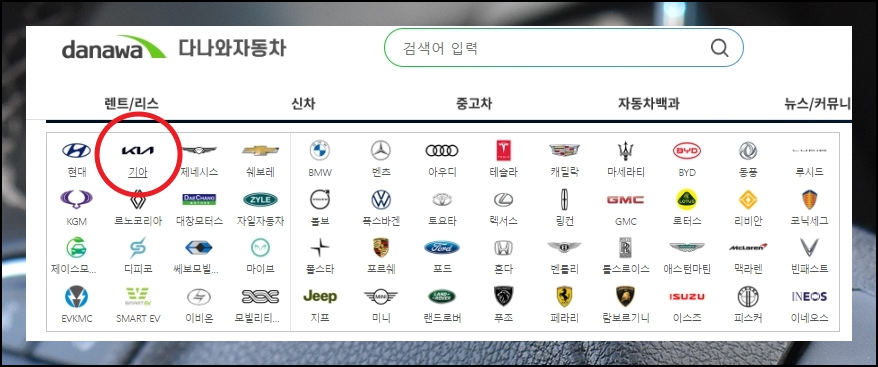The image size is (878, 367).
Task: Select the 대창모터스 logo
Action: pyautogui.click(x=199, y=199)
